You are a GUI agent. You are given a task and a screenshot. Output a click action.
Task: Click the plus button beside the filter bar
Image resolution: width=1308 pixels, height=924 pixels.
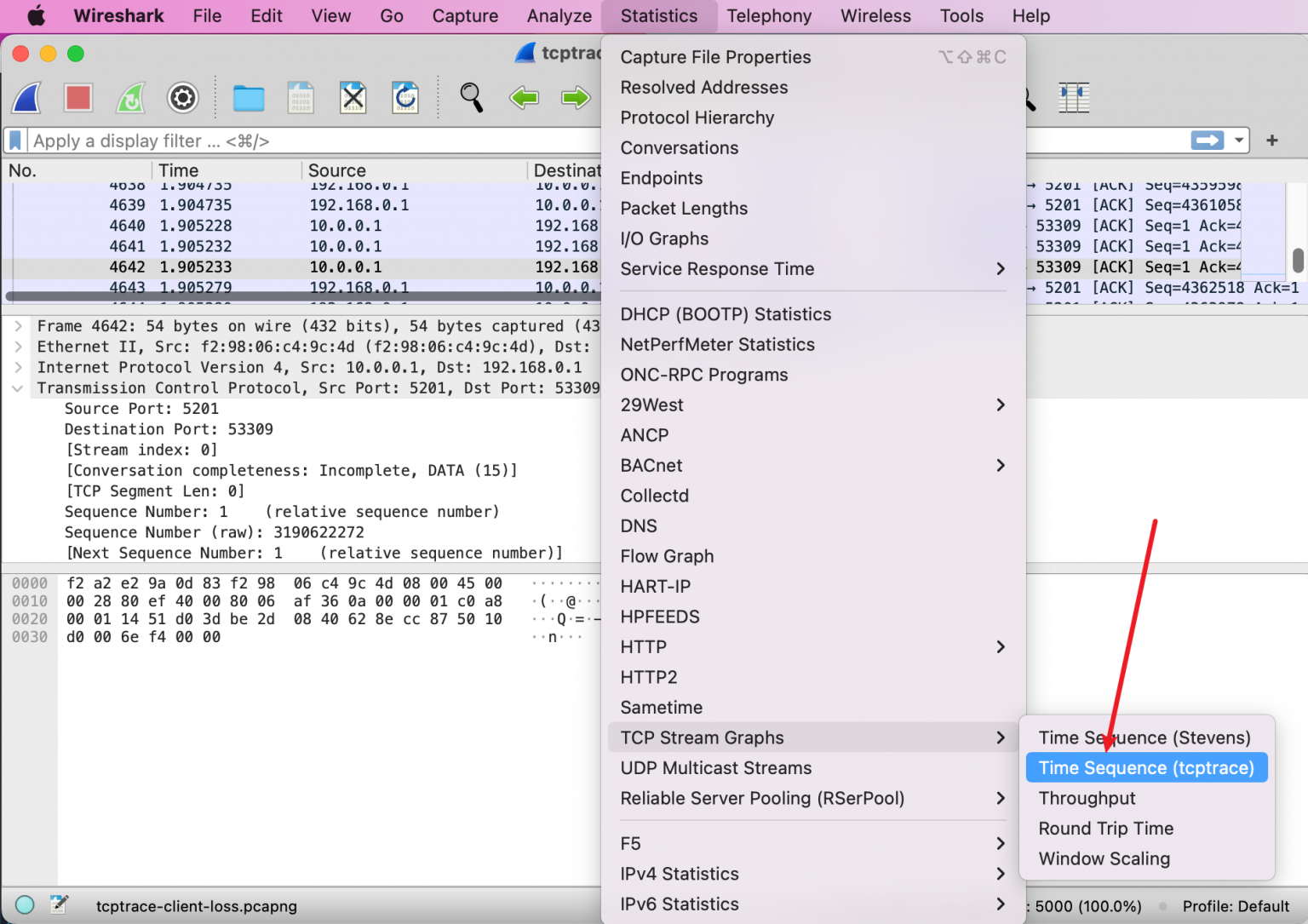(1272, 141)
